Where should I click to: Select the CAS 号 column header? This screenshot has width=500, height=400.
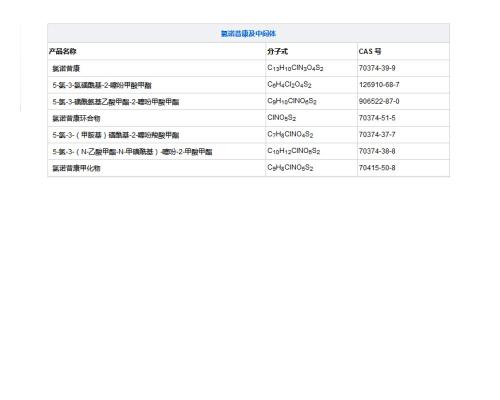click(x=370, y=51)
